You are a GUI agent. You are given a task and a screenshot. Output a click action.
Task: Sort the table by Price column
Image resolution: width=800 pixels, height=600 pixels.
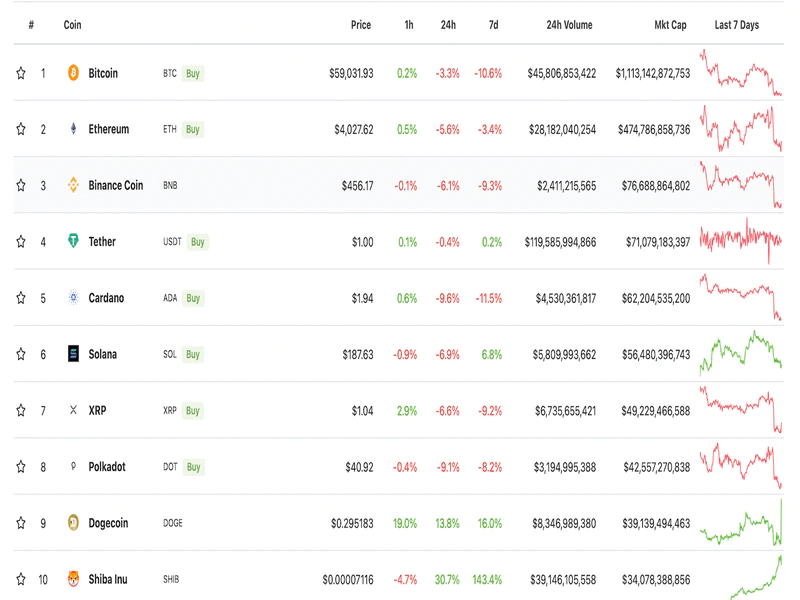tap(361, 25)
